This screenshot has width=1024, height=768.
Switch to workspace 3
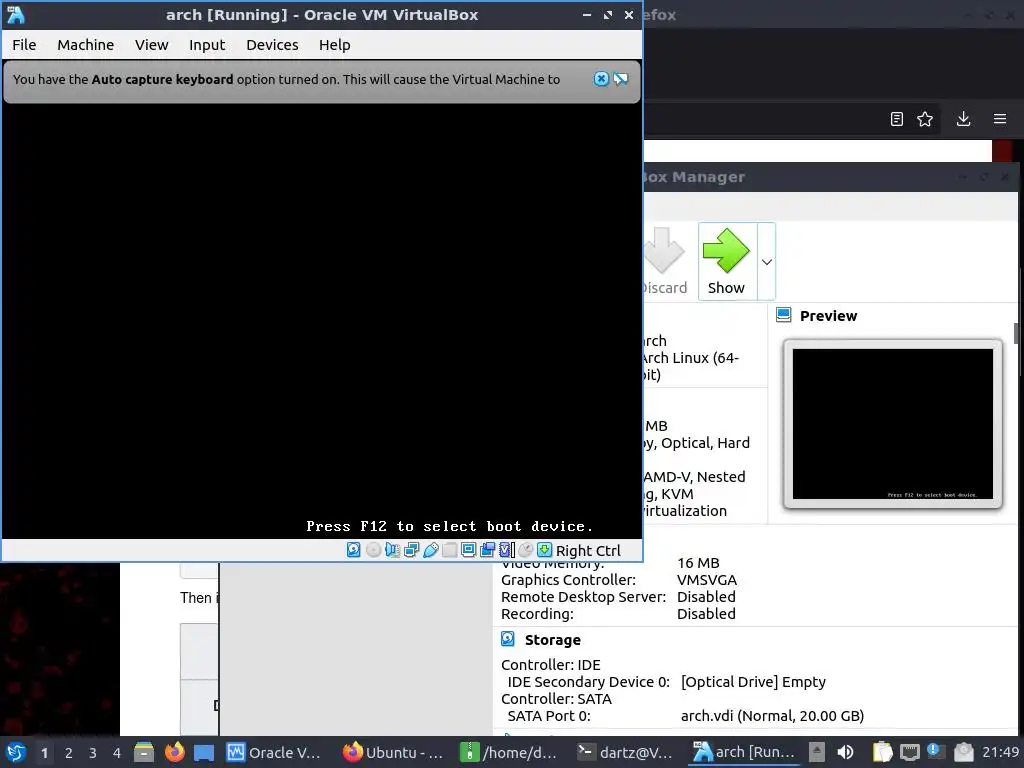93,753
